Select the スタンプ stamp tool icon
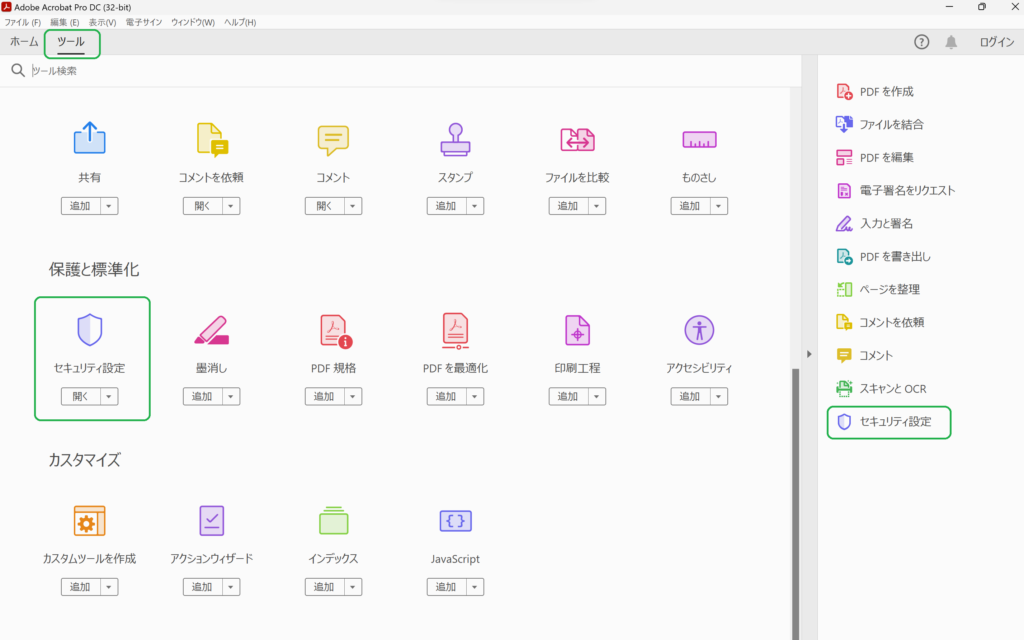This screenshot has width=1024, height=640. point(455,139)
